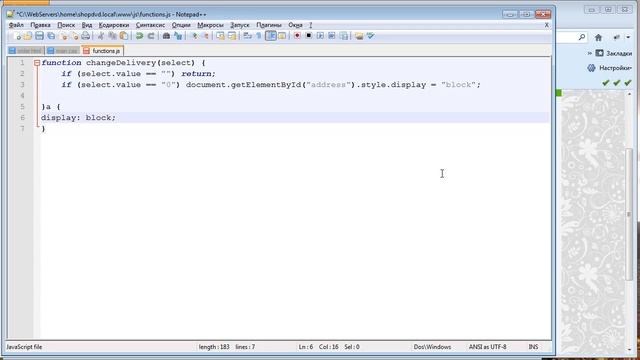This screenshot has width=640, height=360.
Task: Click line number 4 in the margin
Action: [22, 96]
